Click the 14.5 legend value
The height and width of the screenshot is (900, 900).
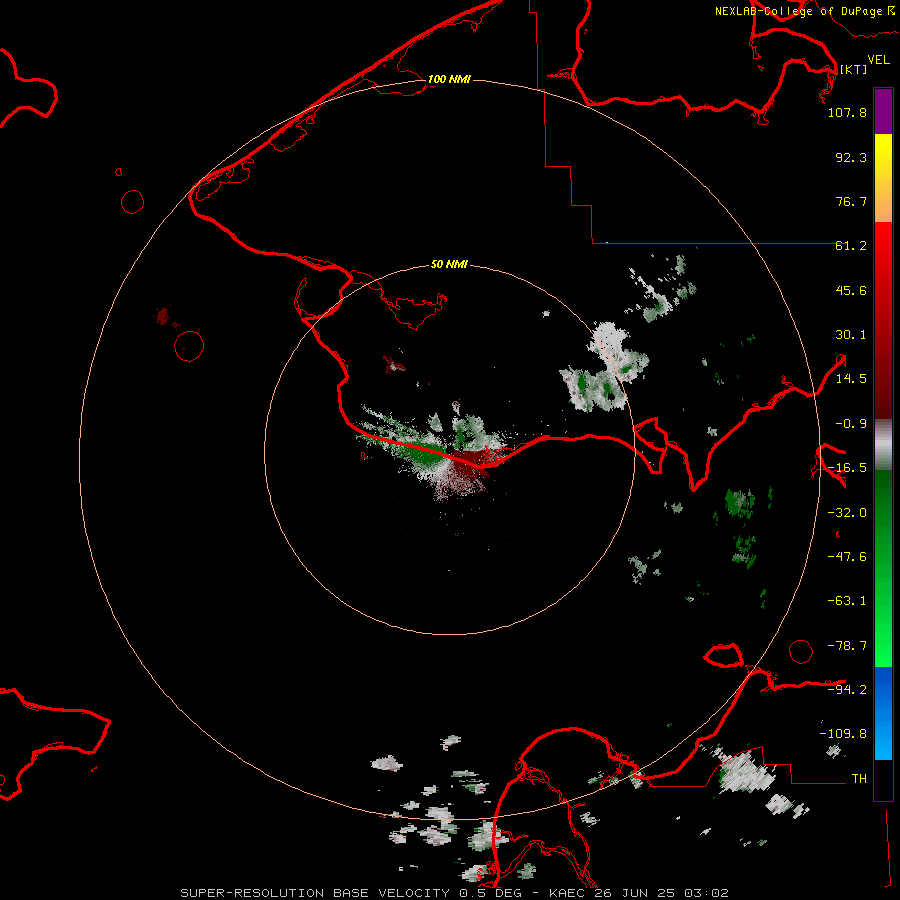(x=851, y=379)
